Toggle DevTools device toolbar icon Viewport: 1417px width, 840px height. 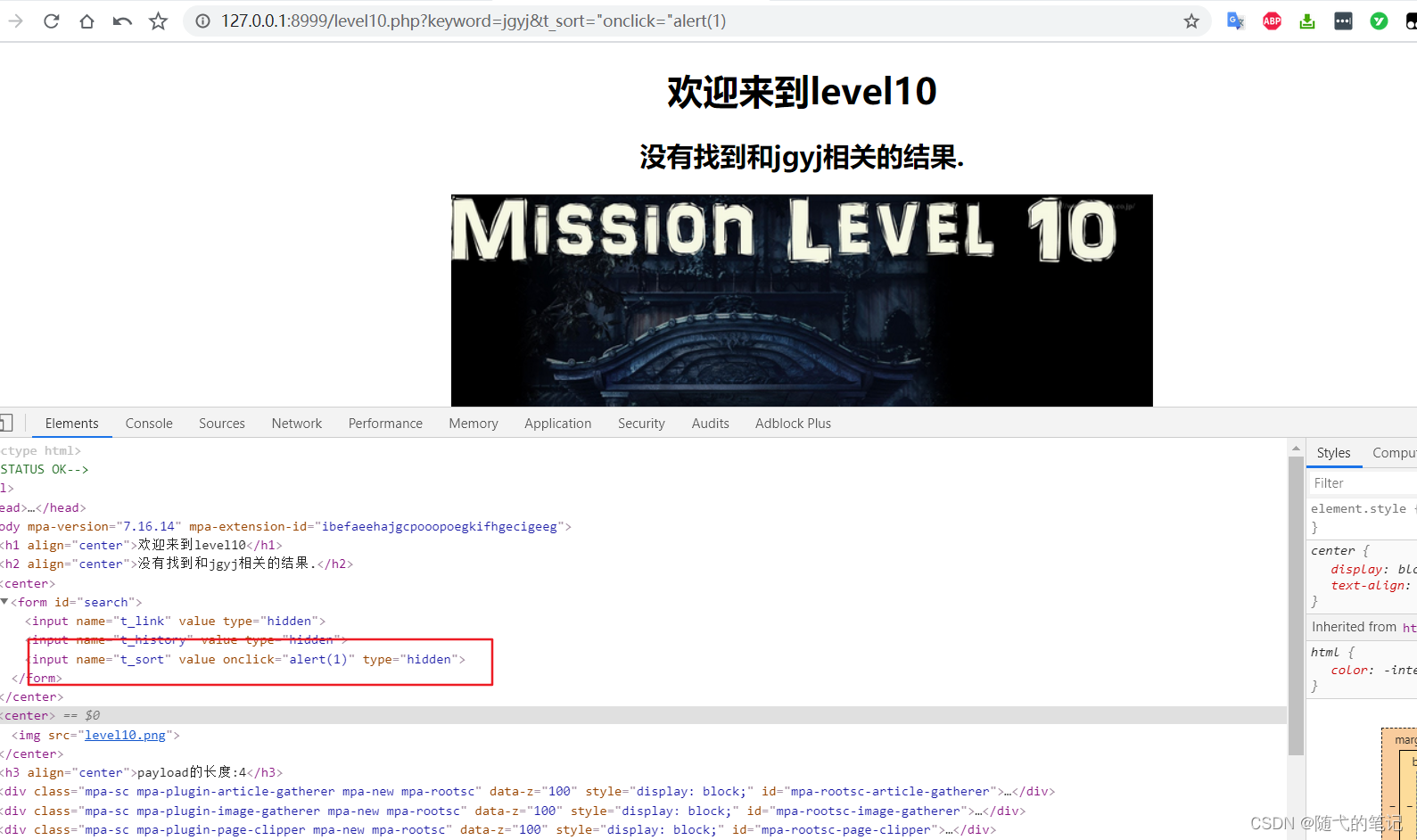(6, 423)
